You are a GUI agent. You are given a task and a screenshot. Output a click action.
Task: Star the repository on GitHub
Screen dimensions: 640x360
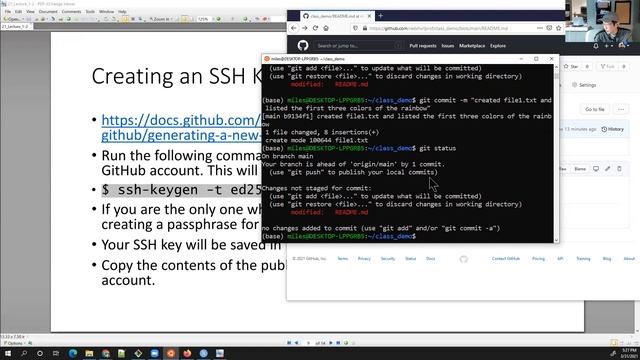pos(571,66)
